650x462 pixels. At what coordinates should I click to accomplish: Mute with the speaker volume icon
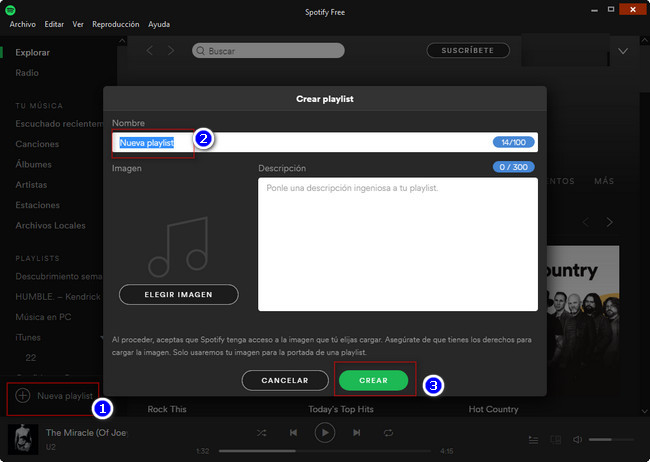click(577, 440)
